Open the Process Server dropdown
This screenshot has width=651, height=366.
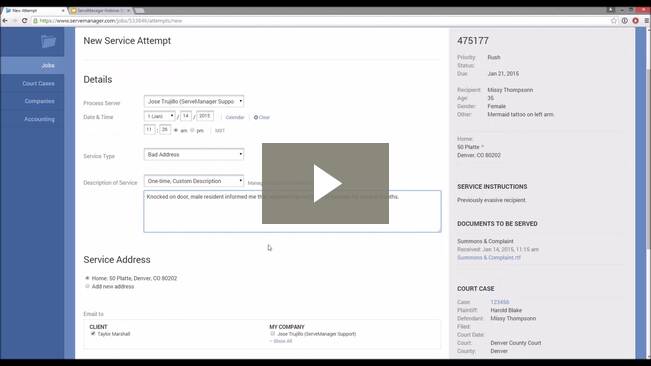pyautogui.click(x=194, y=101)
